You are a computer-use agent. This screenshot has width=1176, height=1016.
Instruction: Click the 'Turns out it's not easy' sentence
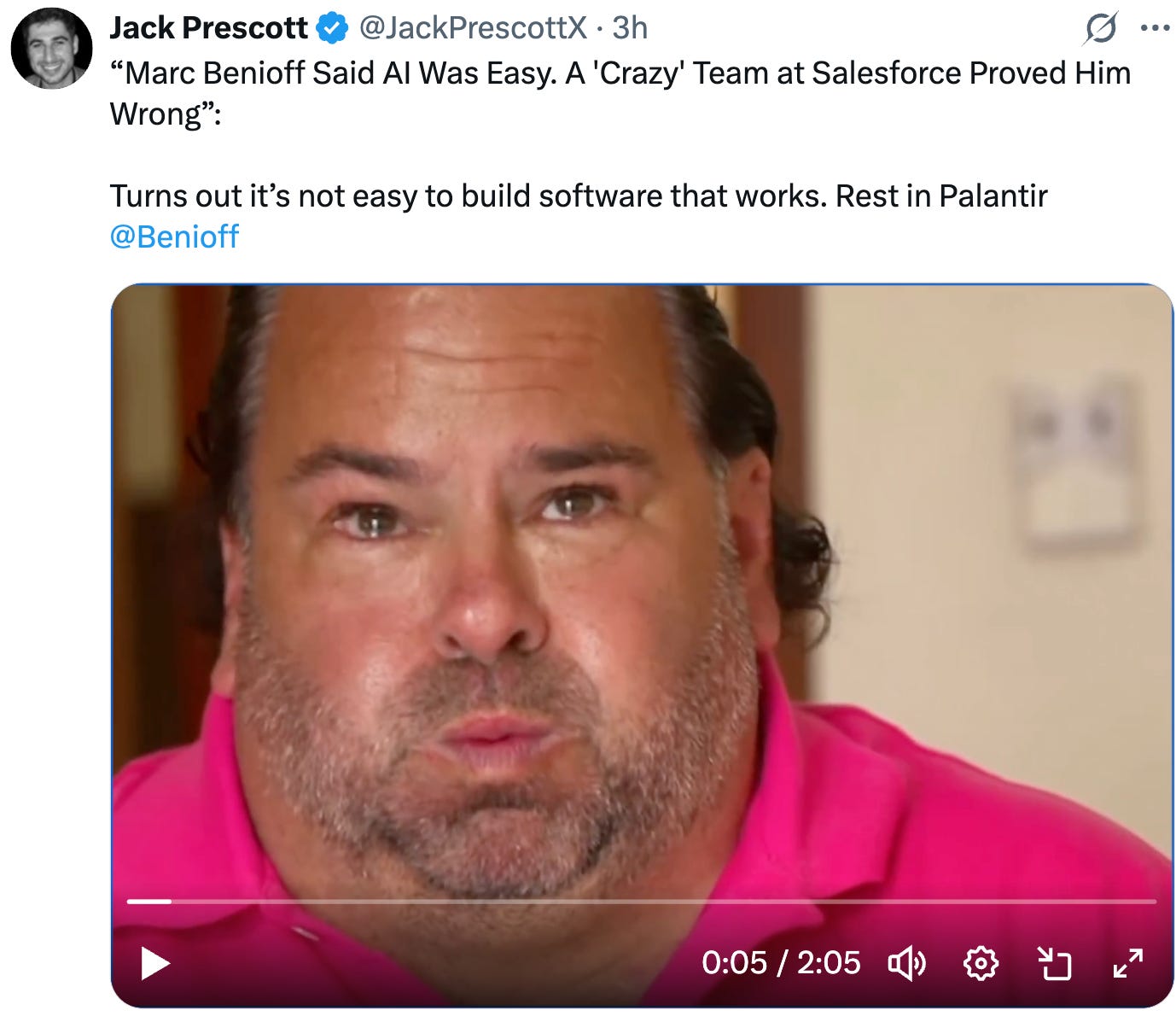click(x=579, y=196)
